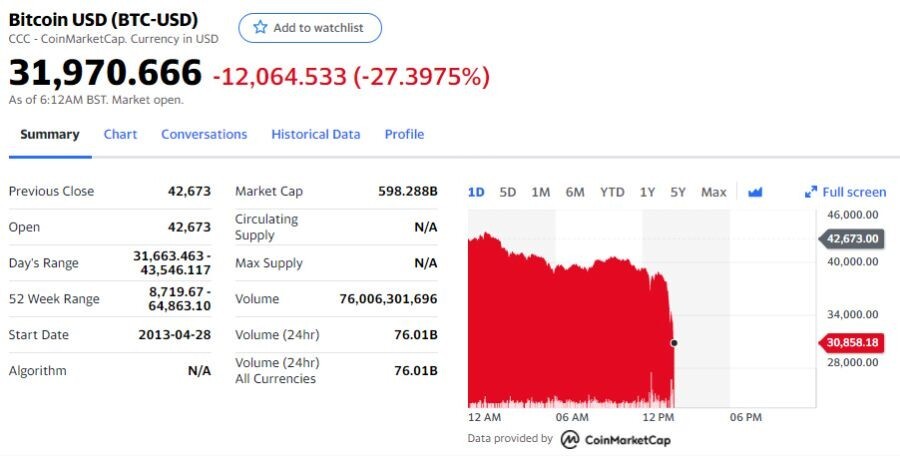Select the 5D chart range
Image resolution: width=900 pixels, height=456 pixels.
(507, 192)
